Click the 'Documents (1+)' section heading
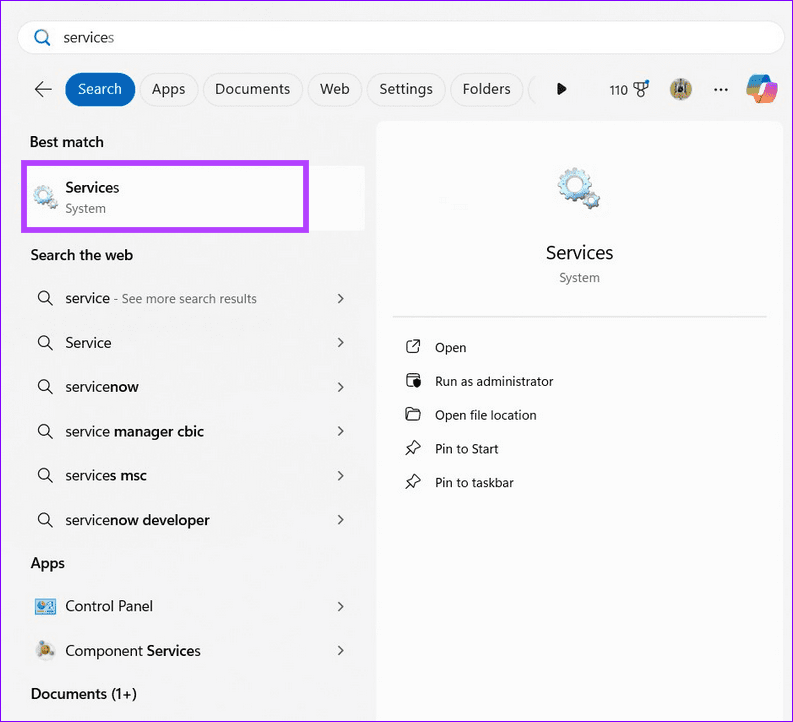Screen dimensions: 793x722 tap(84, 694)
